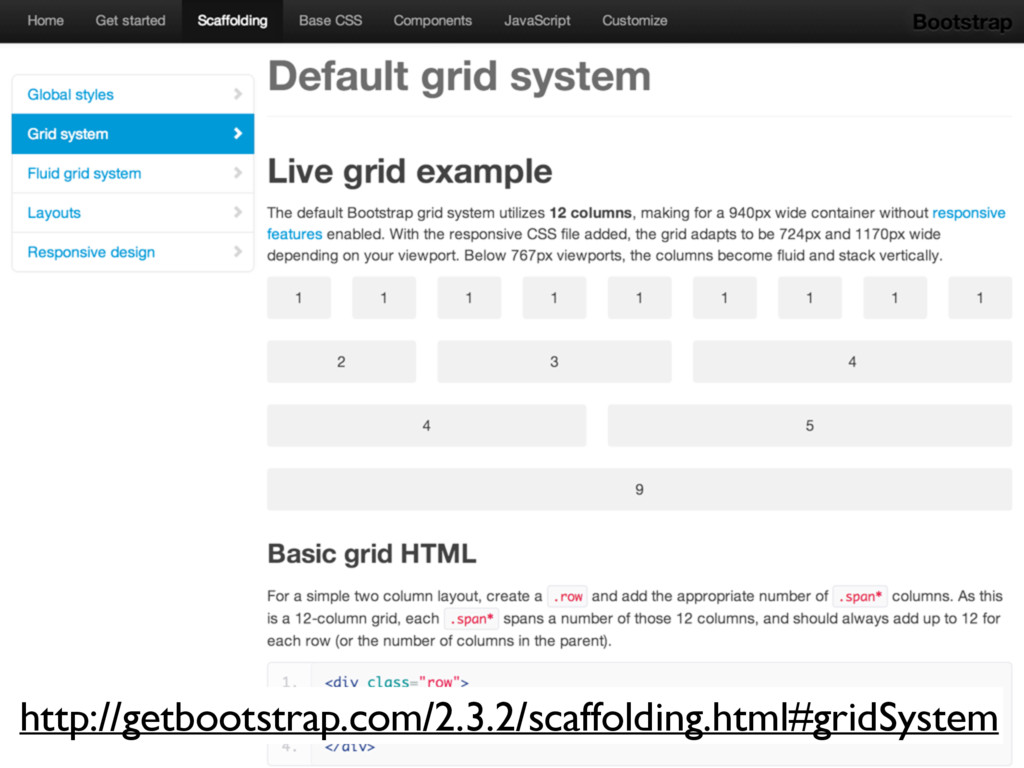Click chevron beside Fluid grid system

[238, 173]
